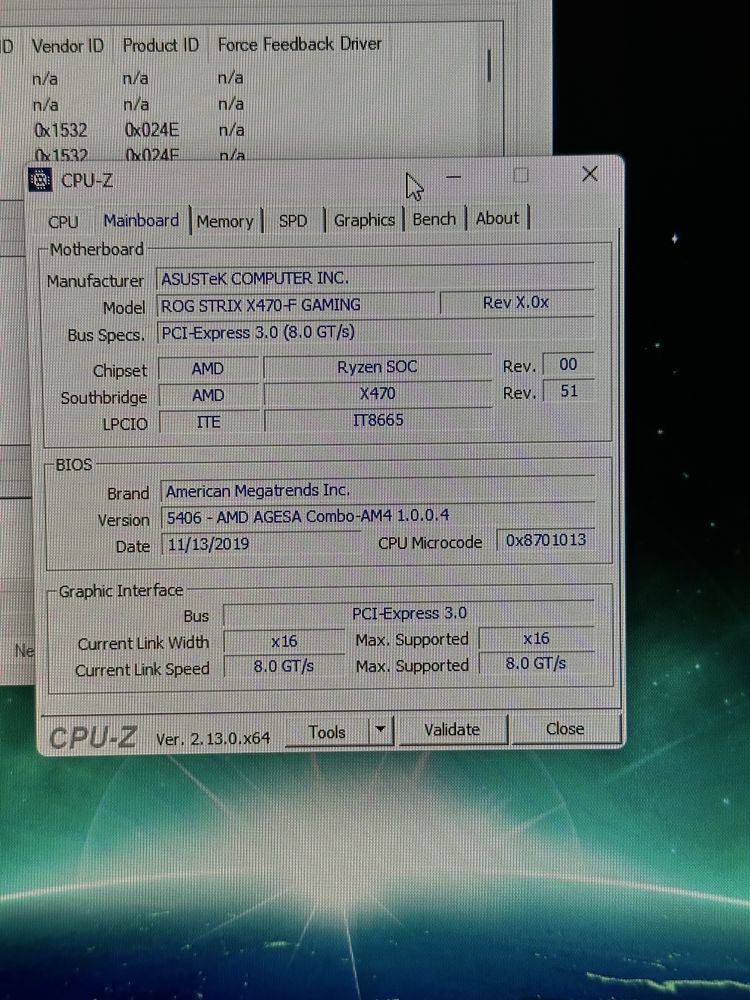Click the 0x024E product ID cell in background list
This screenshot has width=750, height=1000.
coord(152,130)
